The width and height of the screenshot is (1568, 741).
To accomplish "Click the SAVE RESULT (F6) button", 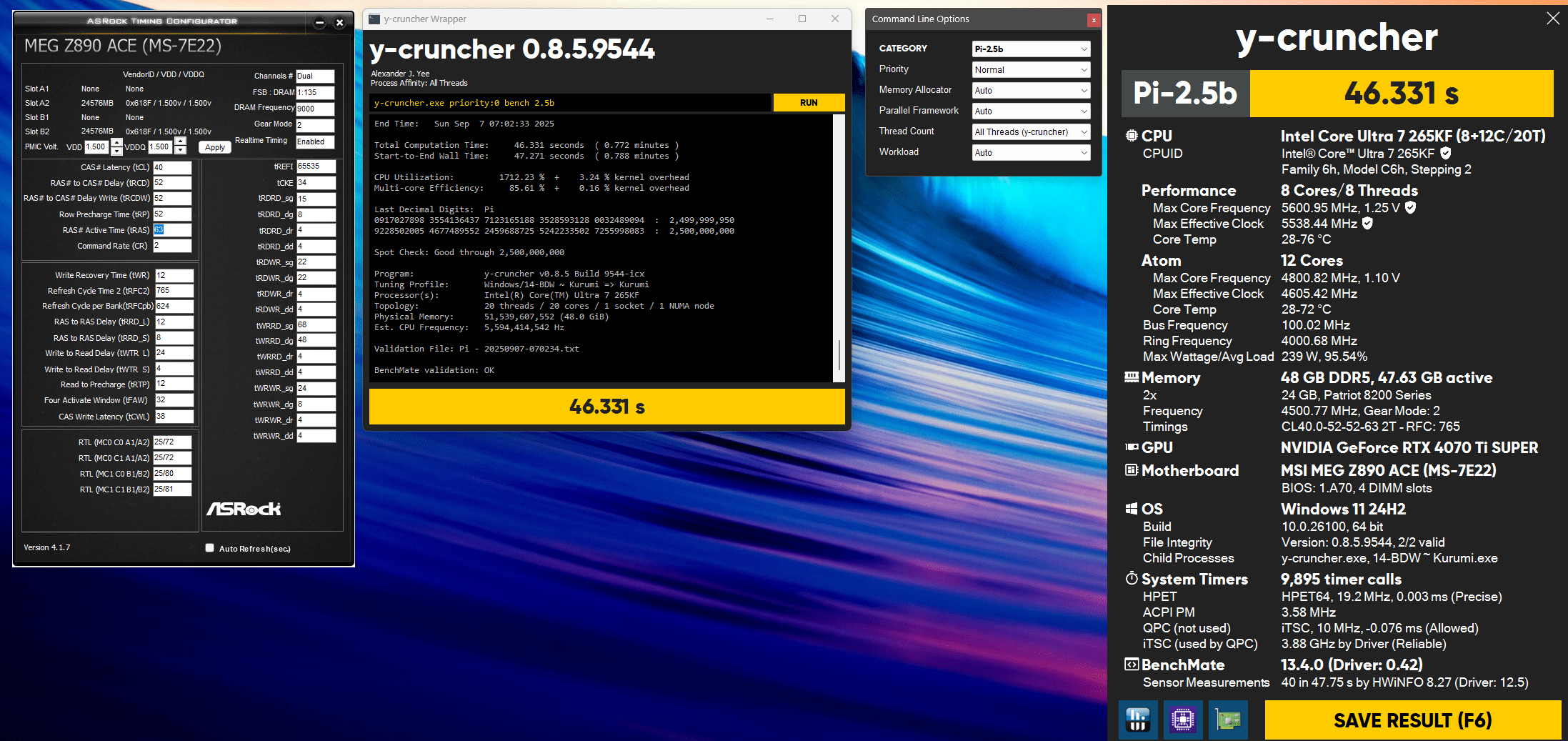I will (x=1412, y=720).
